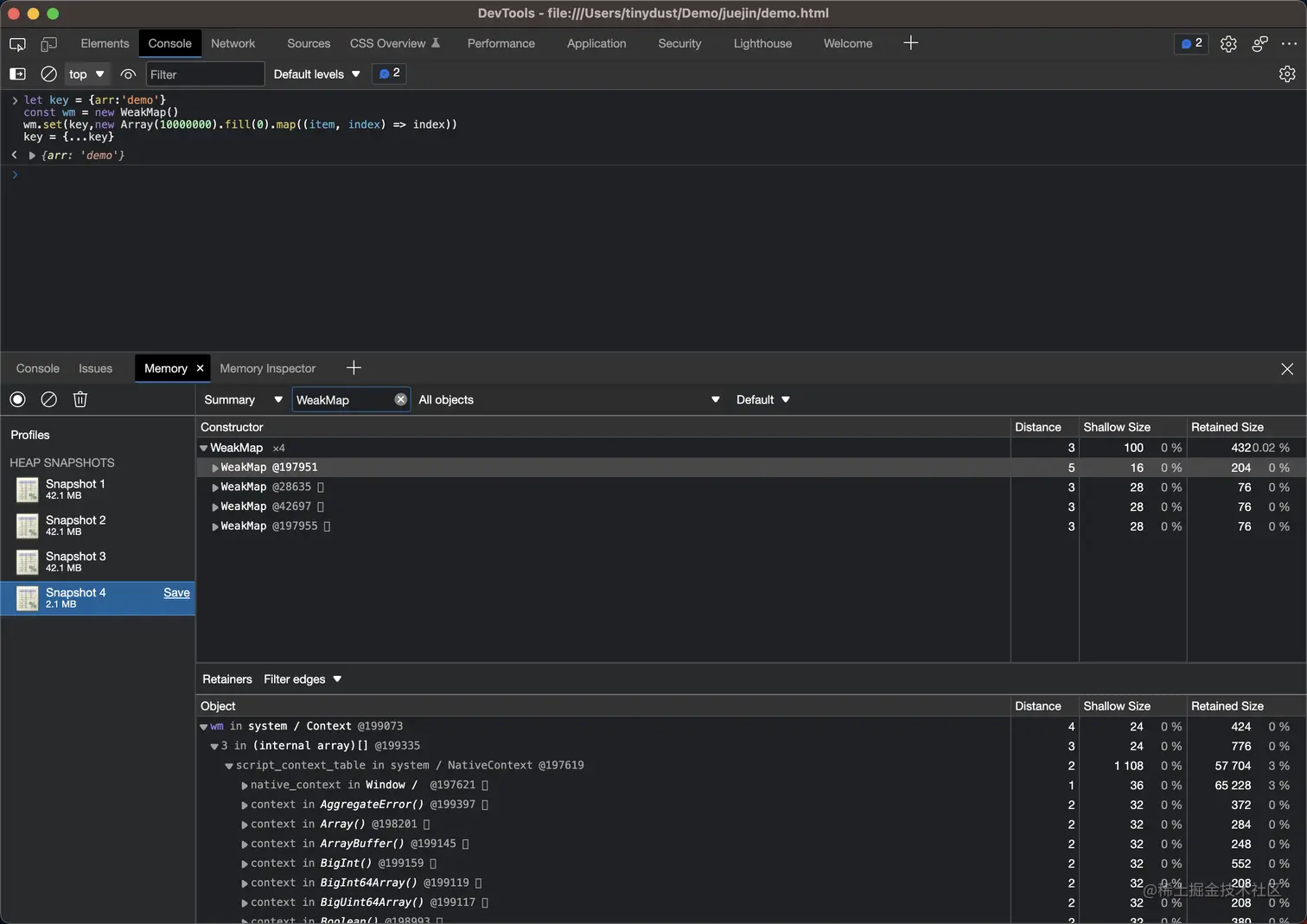This screenshot has height=924, width=1307.
Task: Expand the native_context in Window row
Action: (245, 786)
